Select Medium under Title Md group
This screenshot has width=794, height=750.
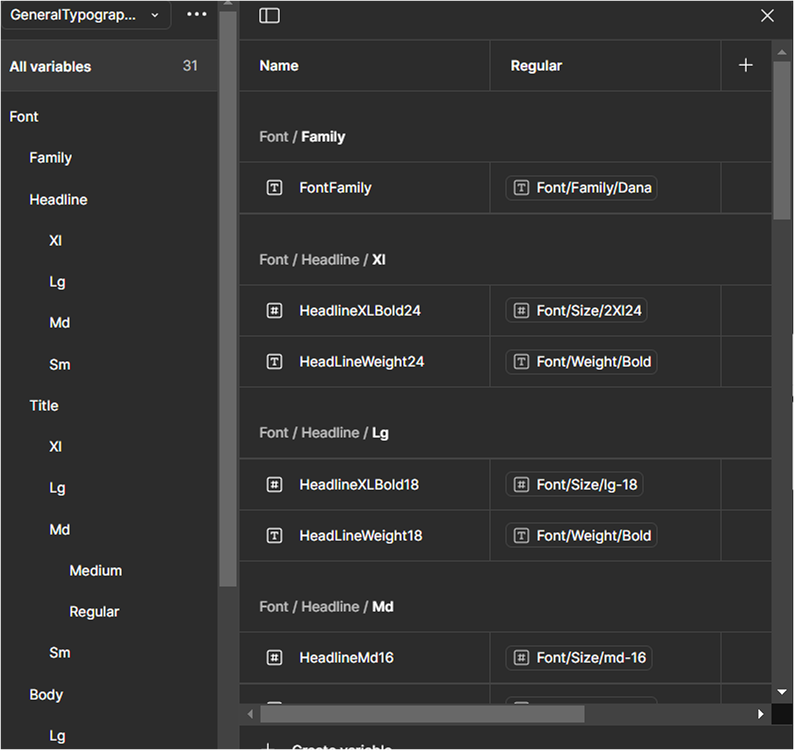pos(95,571)
